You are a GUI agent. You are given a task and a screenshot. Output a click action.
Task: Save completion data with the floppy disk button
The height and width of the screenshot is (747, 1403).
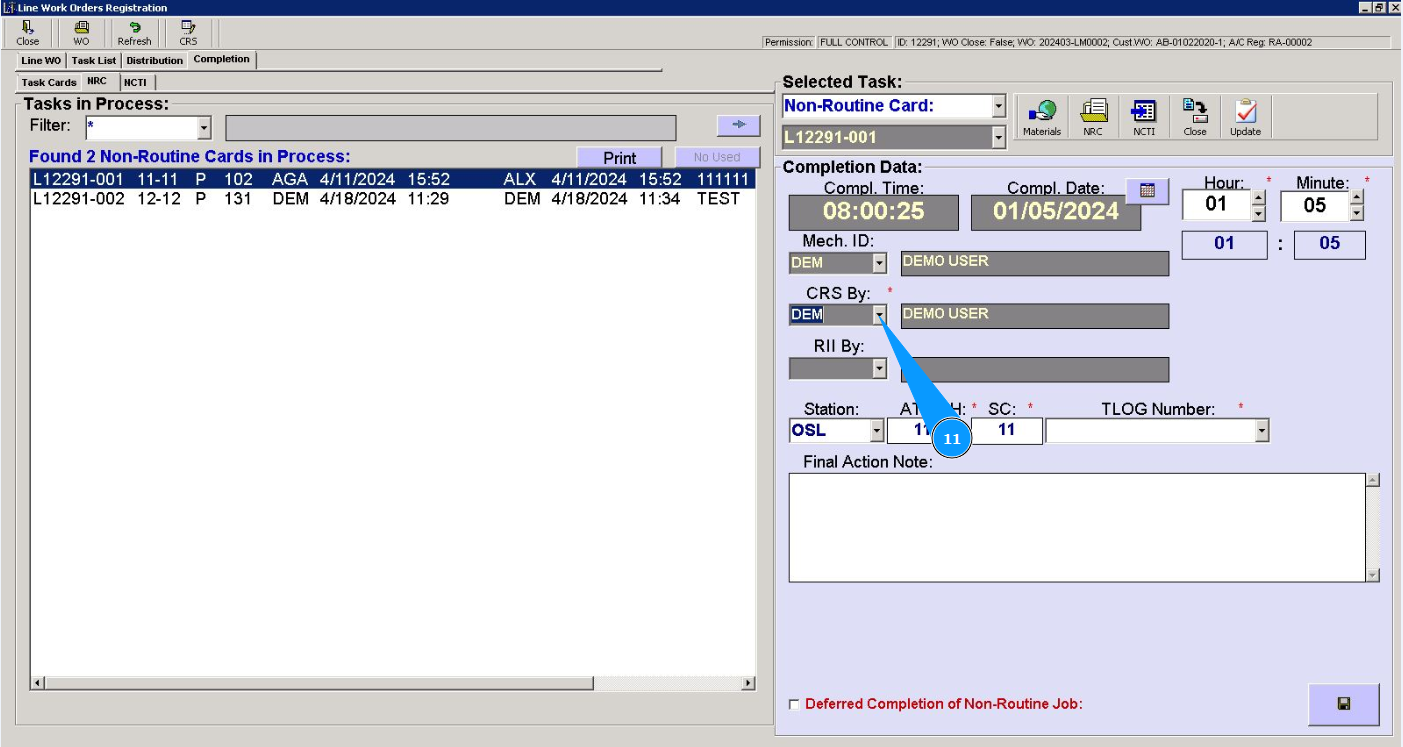click(1343, 704)
